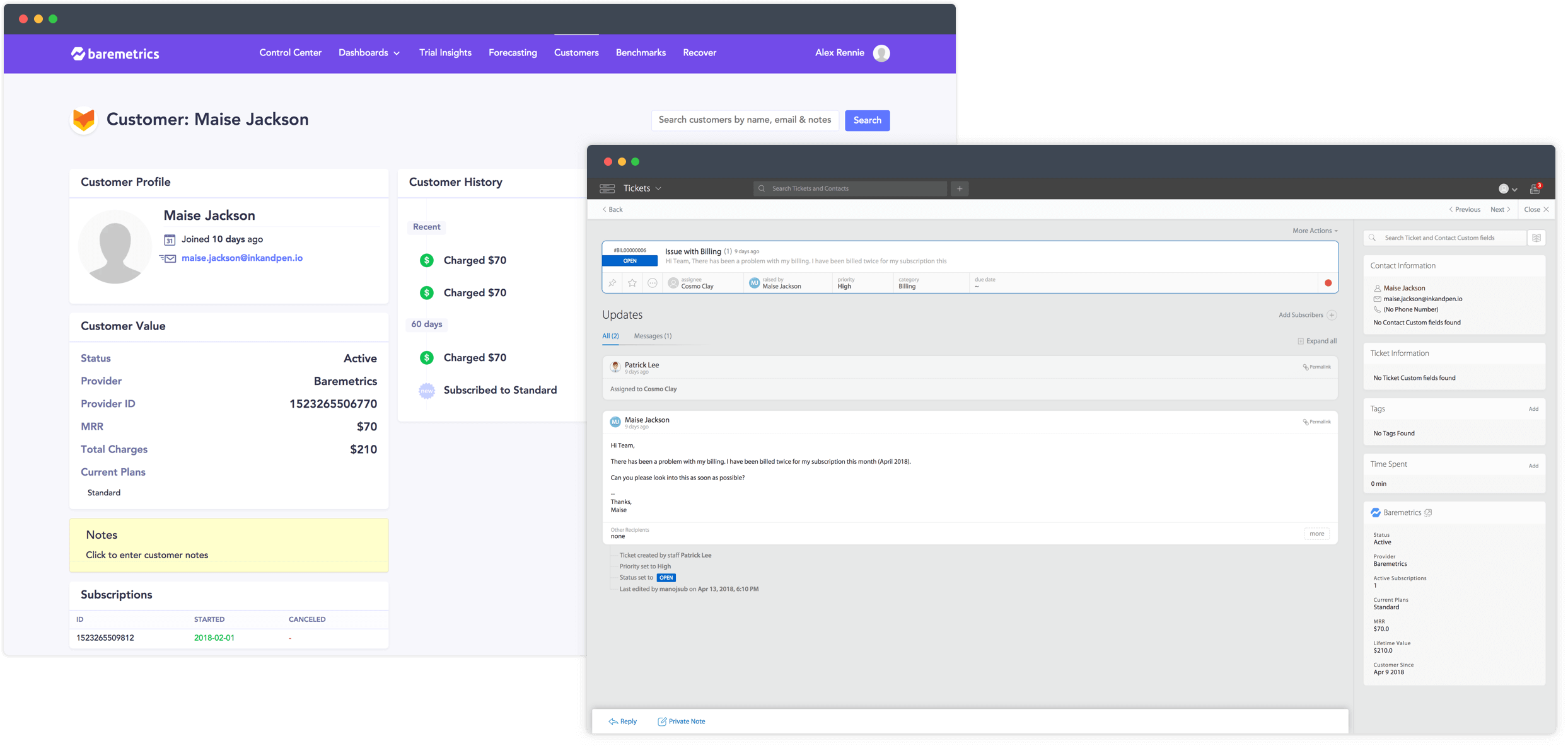Open the hamburger menu in Tickets window
Screen dimensions: 1568x746
coord(607,188)
